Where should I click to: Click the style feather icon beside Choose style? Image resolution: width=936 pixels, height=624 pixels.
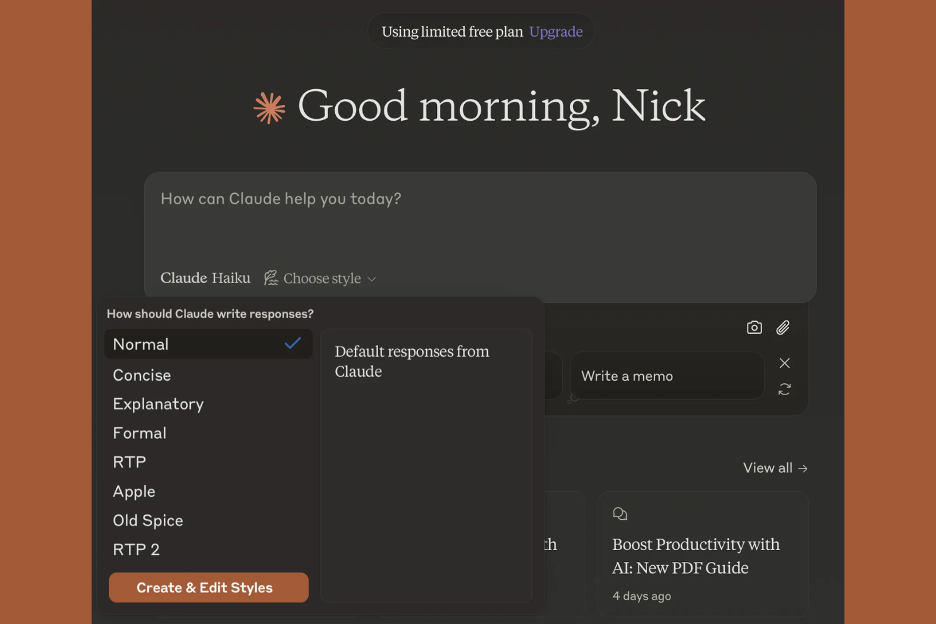[271, 278]
